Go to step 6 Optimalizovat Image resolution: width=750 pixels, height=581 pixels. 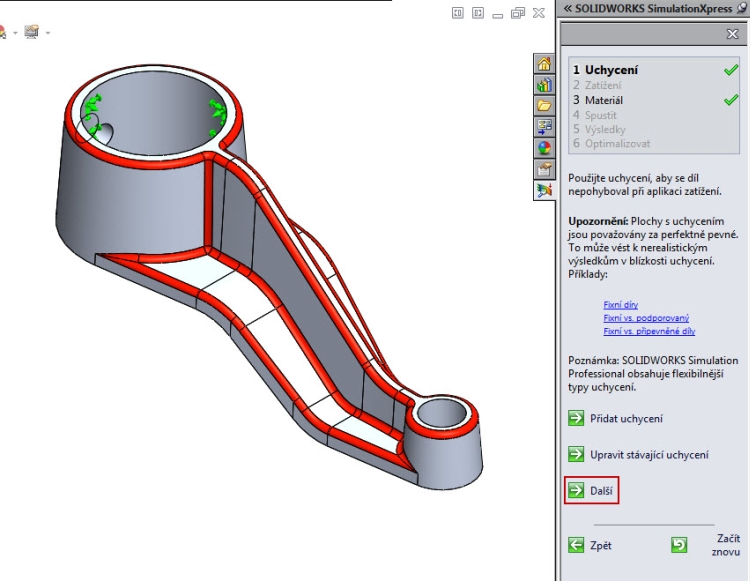611,143
